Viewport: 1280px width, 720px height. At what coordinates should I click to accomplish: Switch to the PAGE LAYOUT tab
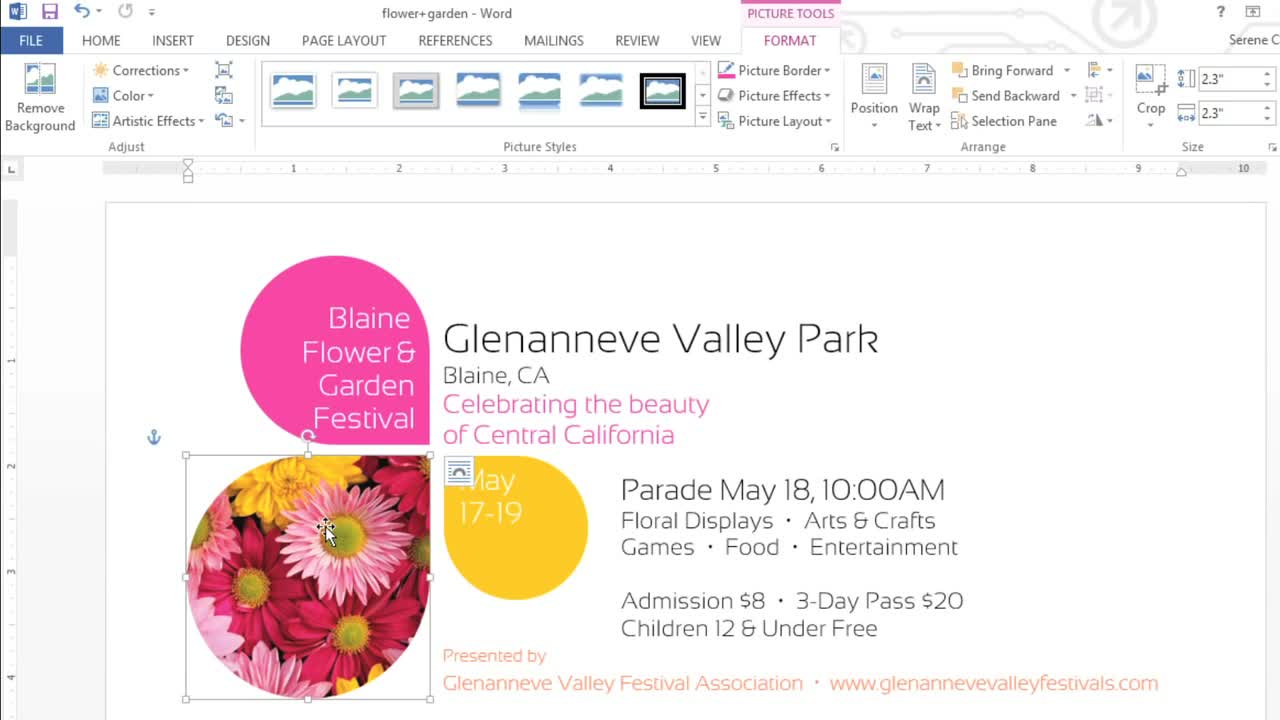(x=344, y=41)
